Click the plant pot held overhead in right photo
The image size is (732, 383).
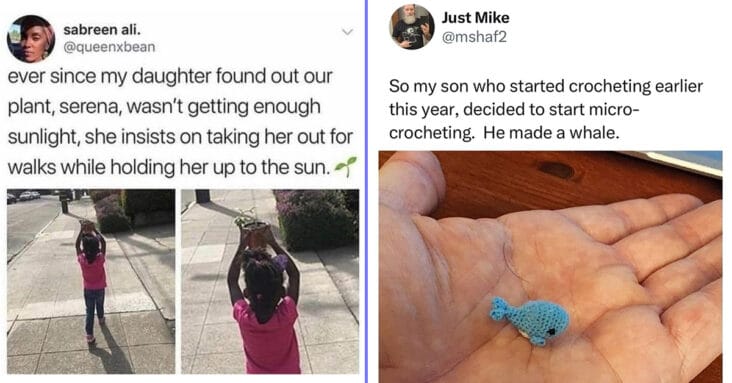click(x=255, y=234)
